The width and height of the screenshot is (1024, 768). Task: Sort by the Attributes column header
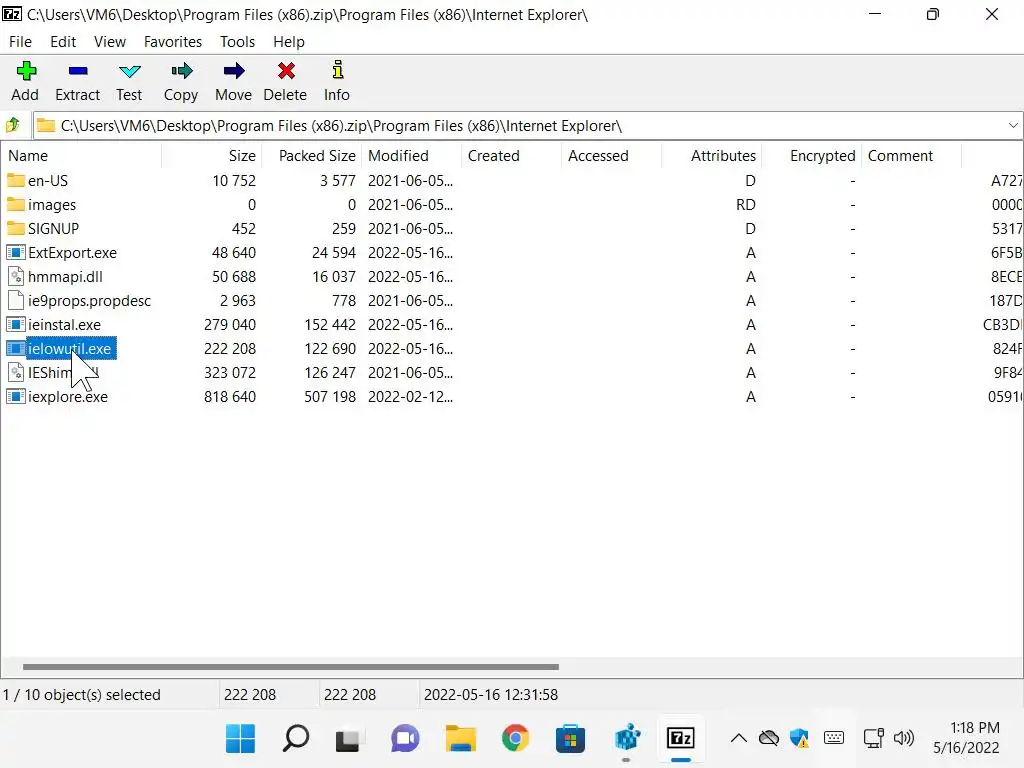712,155
